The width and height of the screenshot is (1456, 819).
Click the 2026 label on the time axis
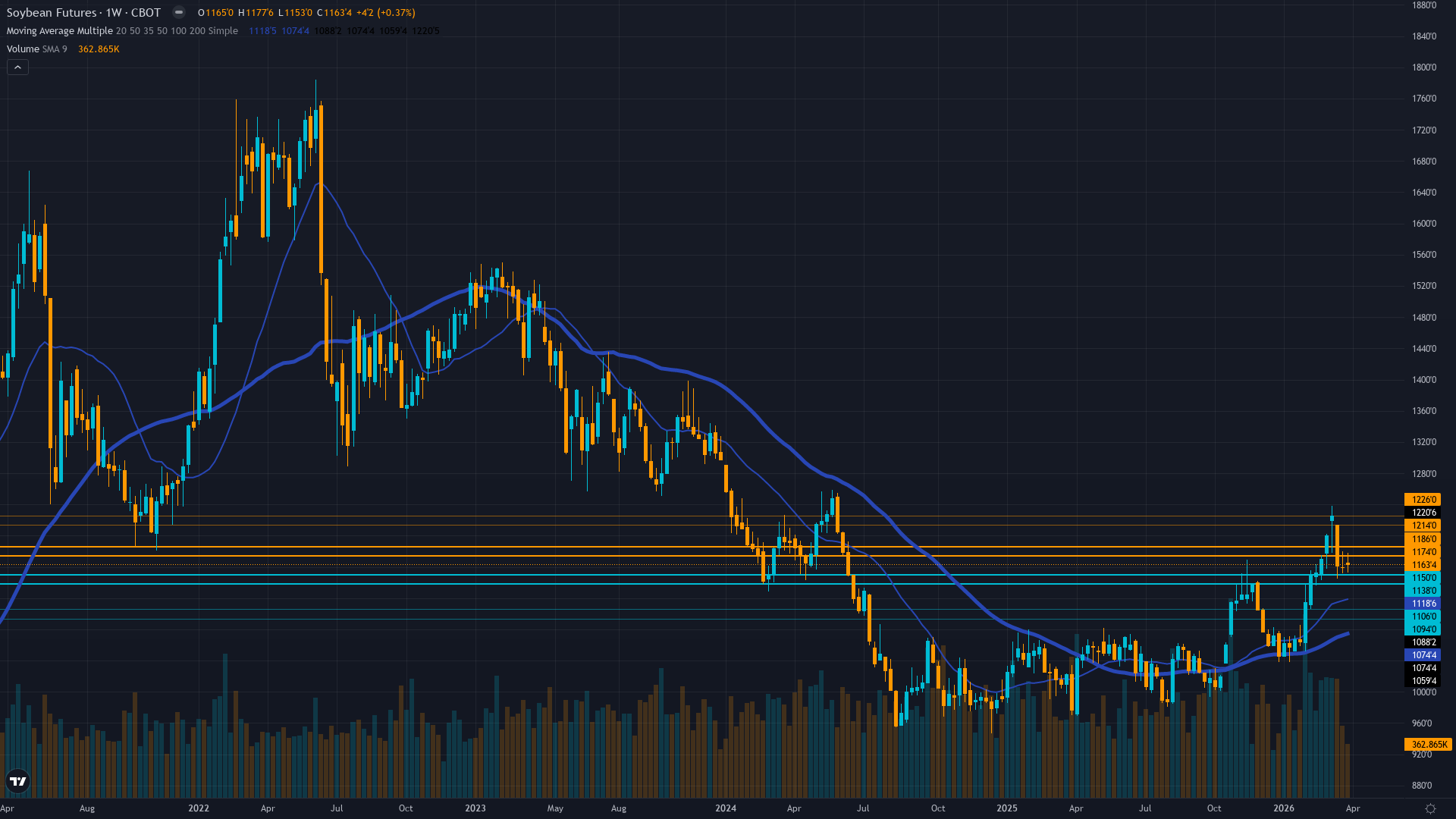(x=1284, y=808)
